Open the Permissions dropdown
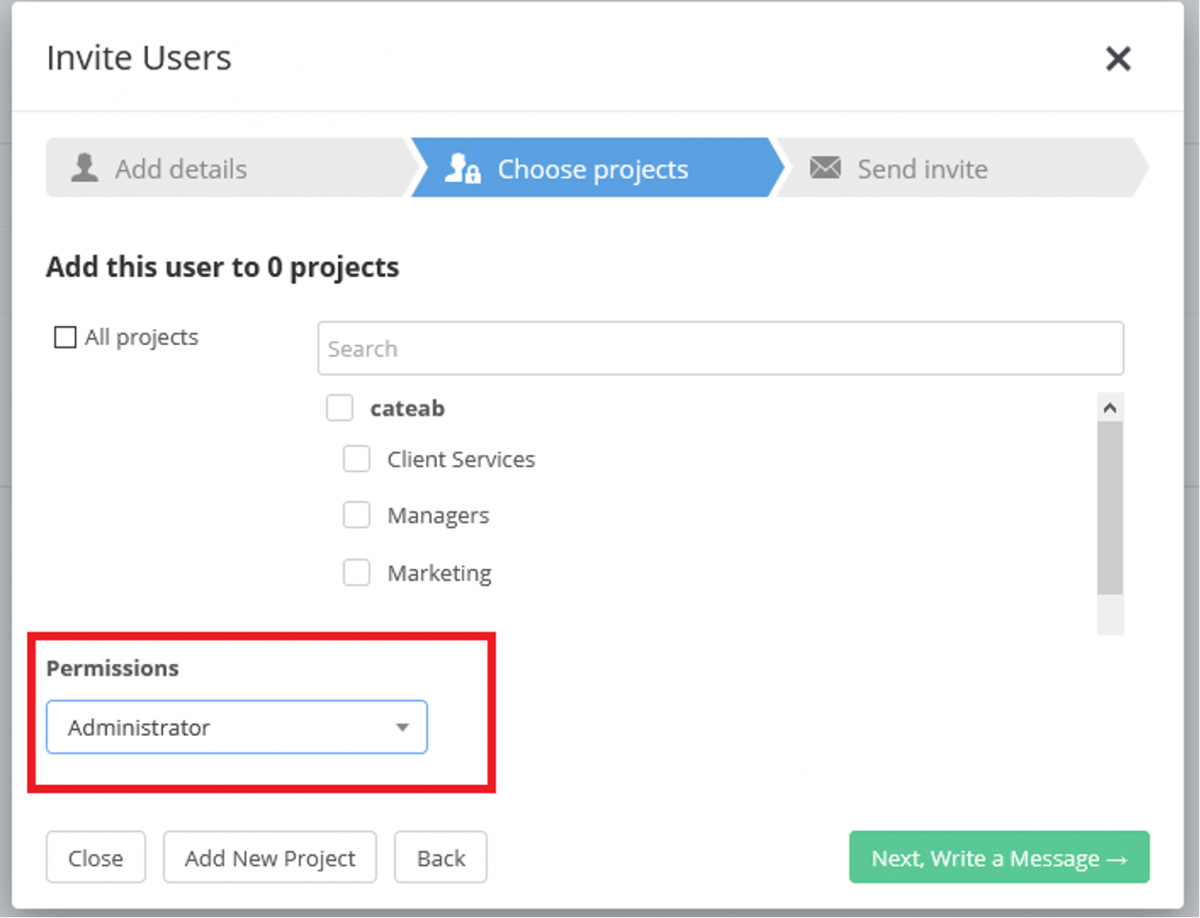The width and height of the screenshot is (1200, 918). tap(236, 727)
